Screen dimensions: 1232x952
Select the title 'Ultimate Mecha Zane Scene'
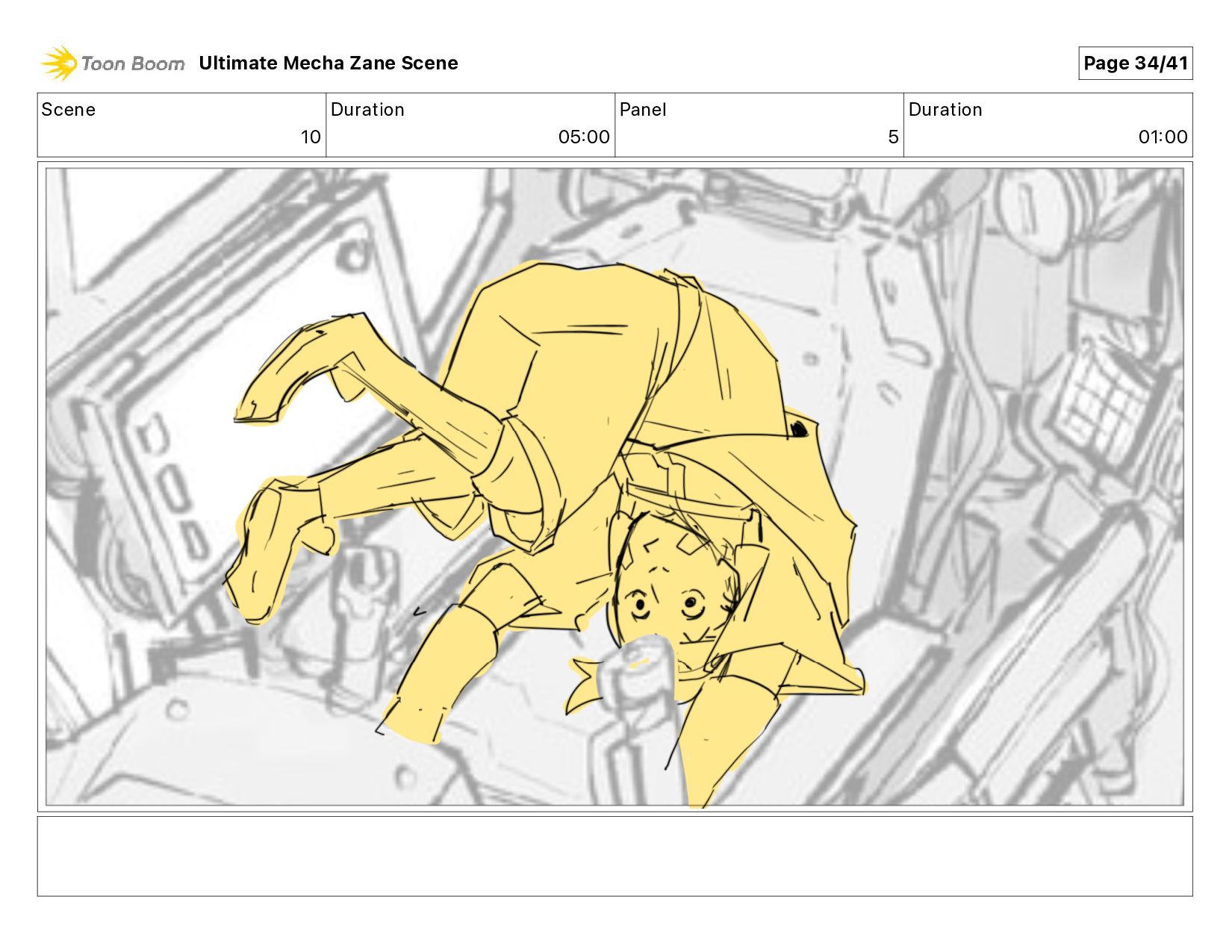pyautogui.click(x=329, y=63)
